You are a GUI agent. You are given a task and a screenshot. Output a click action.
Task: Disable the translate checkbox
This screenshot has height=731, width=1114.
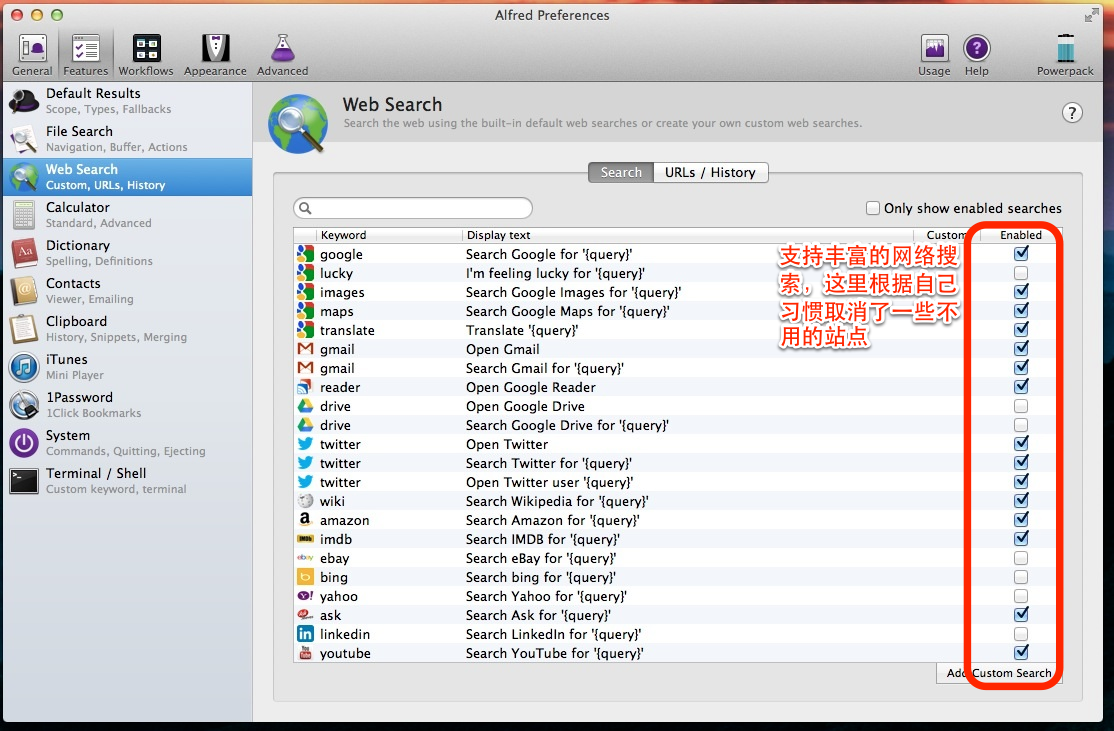1021,330
